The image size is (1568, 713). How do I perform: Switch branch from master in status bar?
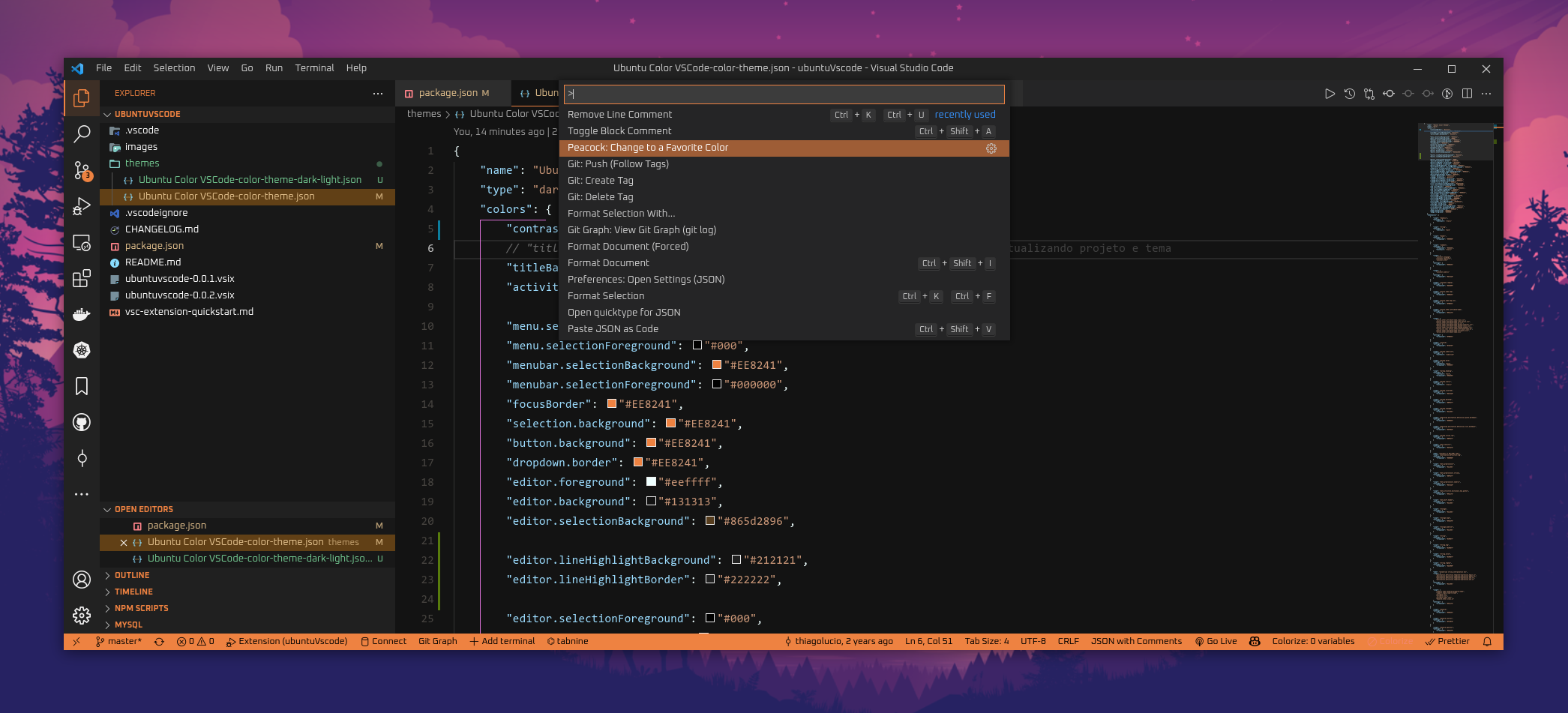tap(119, 642)
